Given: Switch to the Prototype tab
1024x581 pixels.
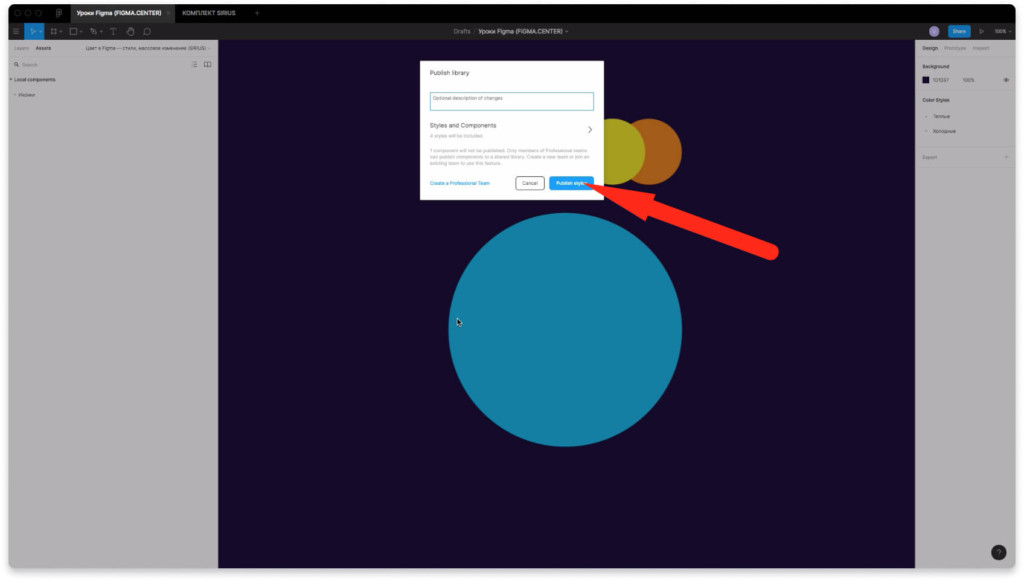Looking at the screenshot, I should pos(954,47).
